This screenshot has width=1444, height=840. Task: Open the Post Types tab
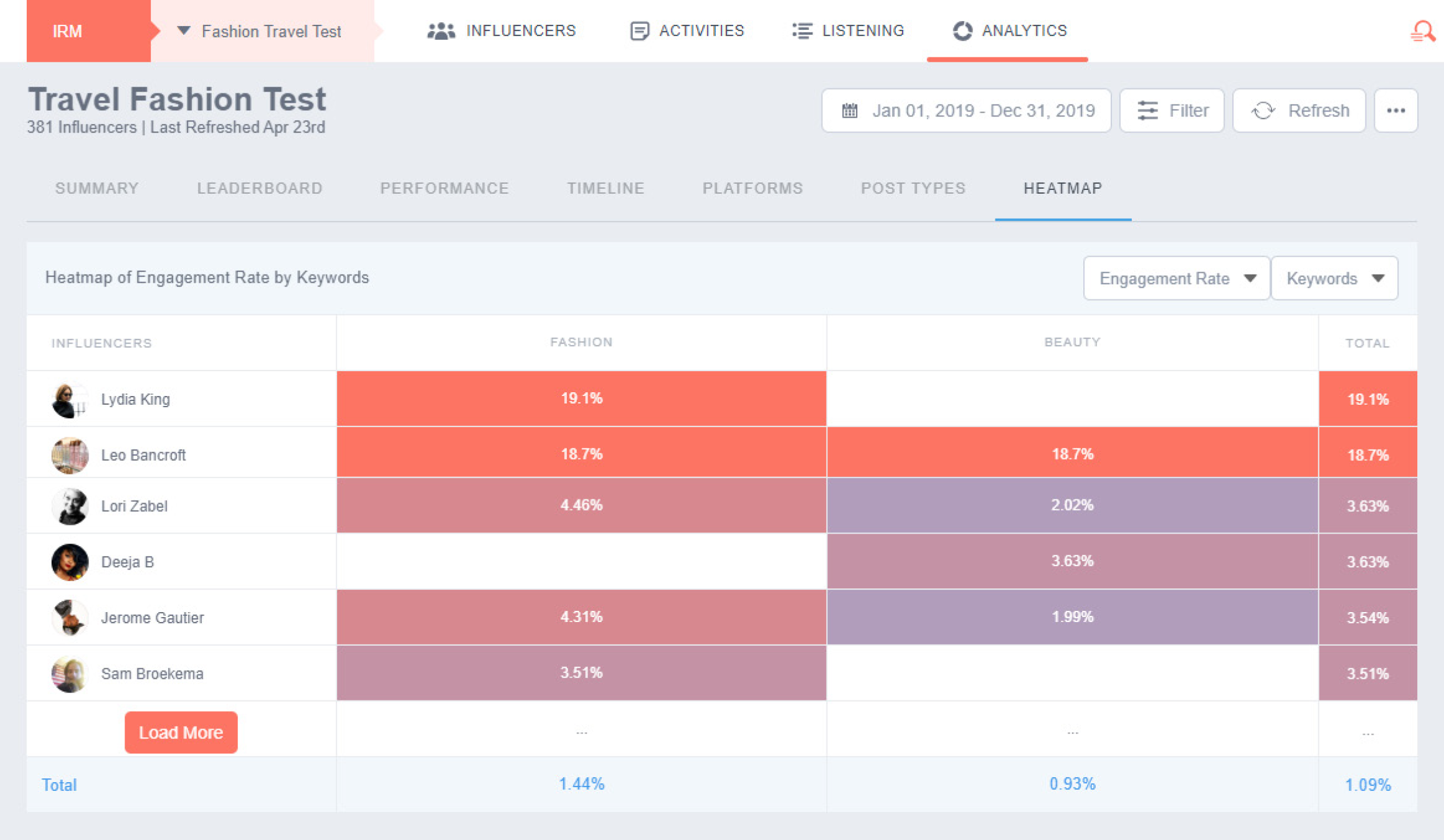tap(913, 188)
